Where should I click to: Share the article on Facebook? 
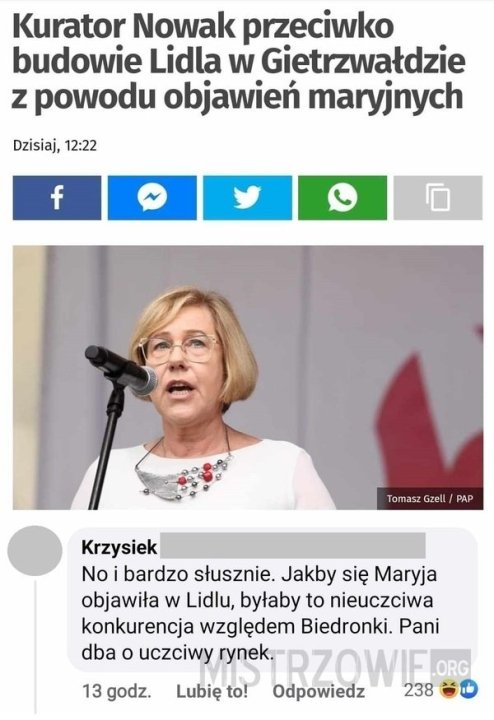point(57,197)
